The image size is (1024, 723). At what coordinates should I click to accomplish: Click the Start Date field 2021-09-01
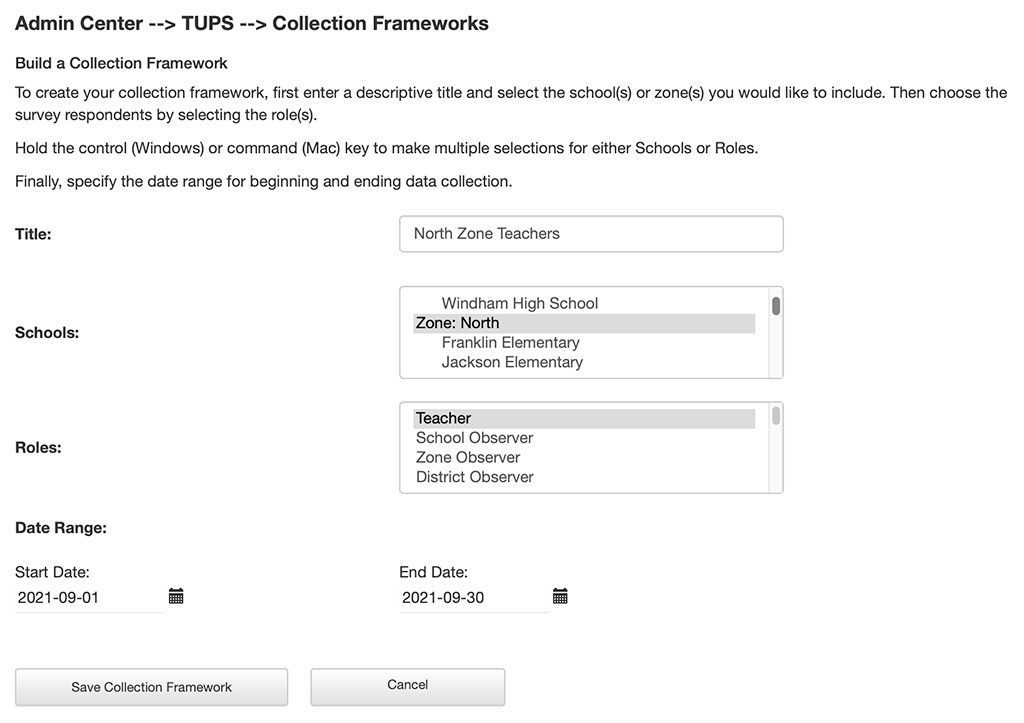pos(89,598)
